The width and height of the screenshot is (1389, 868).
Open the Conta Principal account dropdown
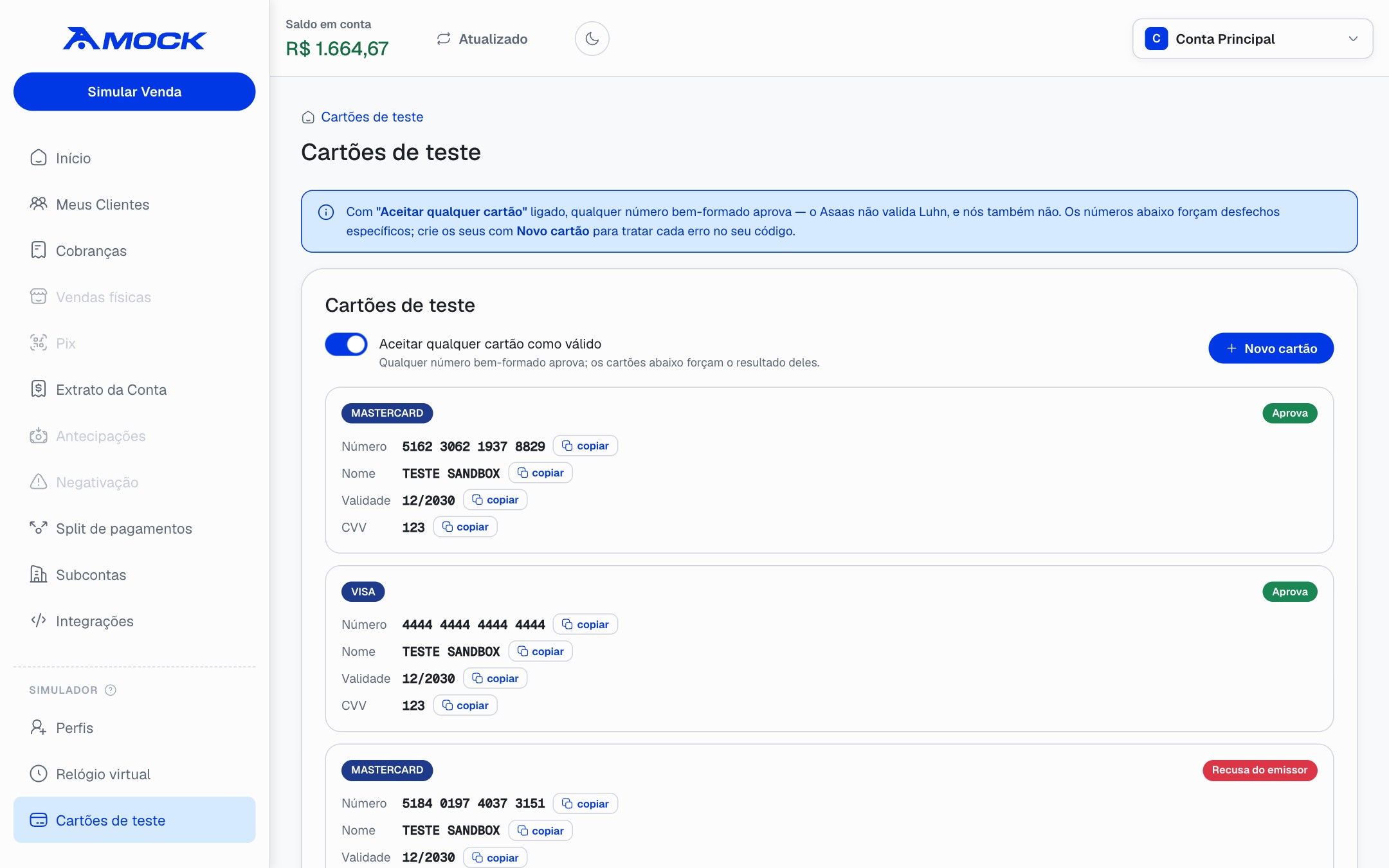coord(1253,39)
